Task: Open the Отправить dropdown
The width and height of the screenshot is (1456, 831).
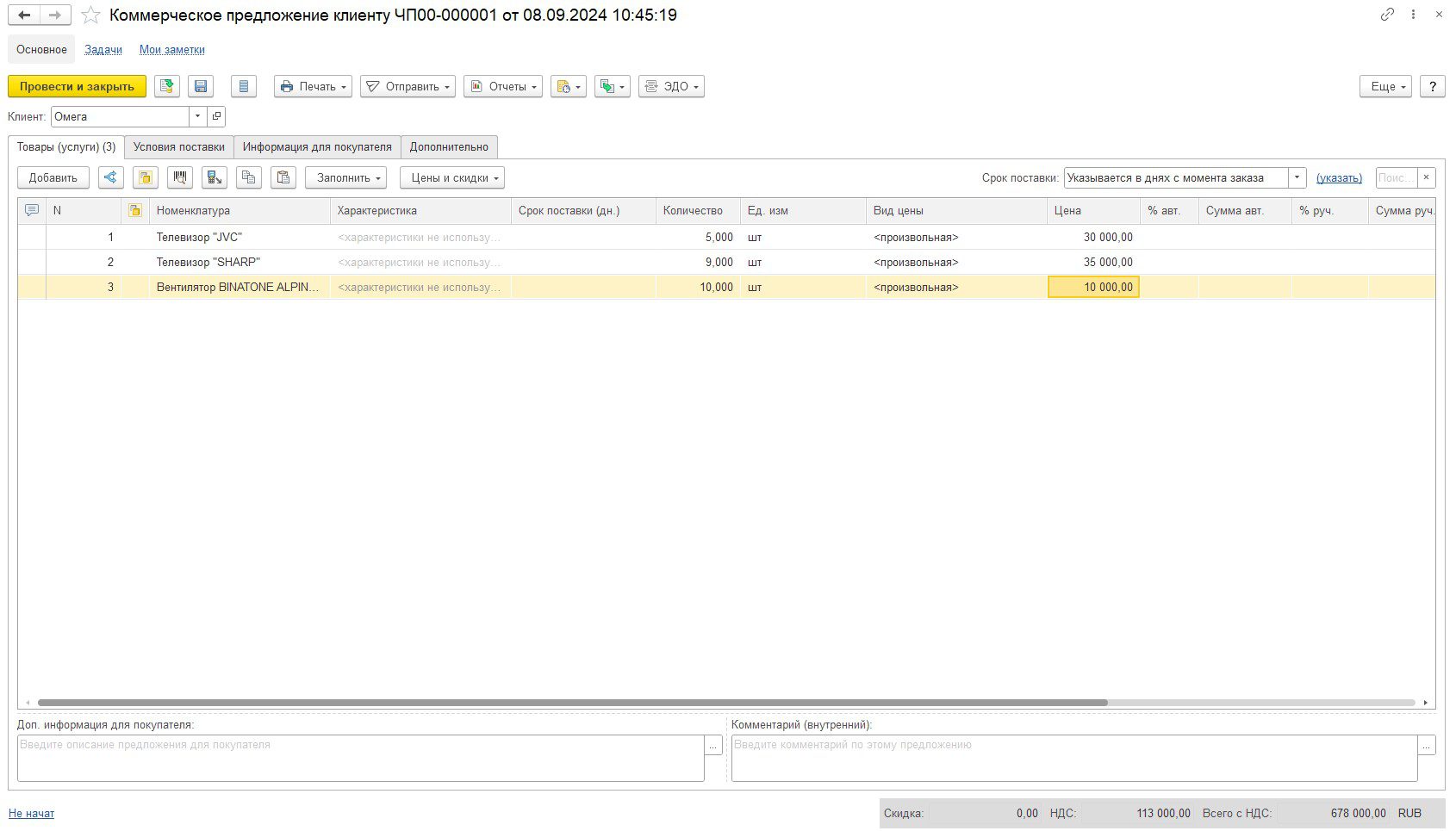Action: tap(408, 86)
